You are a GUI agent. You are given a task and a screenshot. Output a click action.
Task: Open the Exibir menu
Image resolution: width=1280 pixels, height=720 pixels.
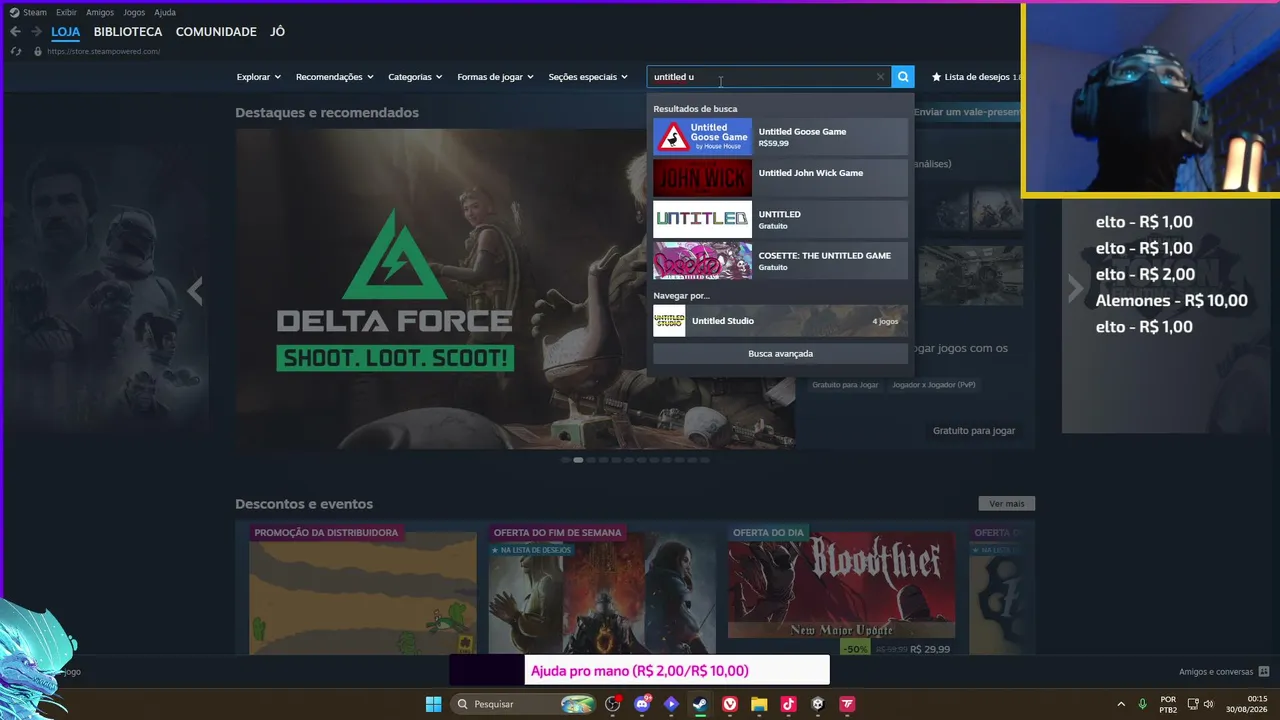pyautogui.click(x=66, y=12)
